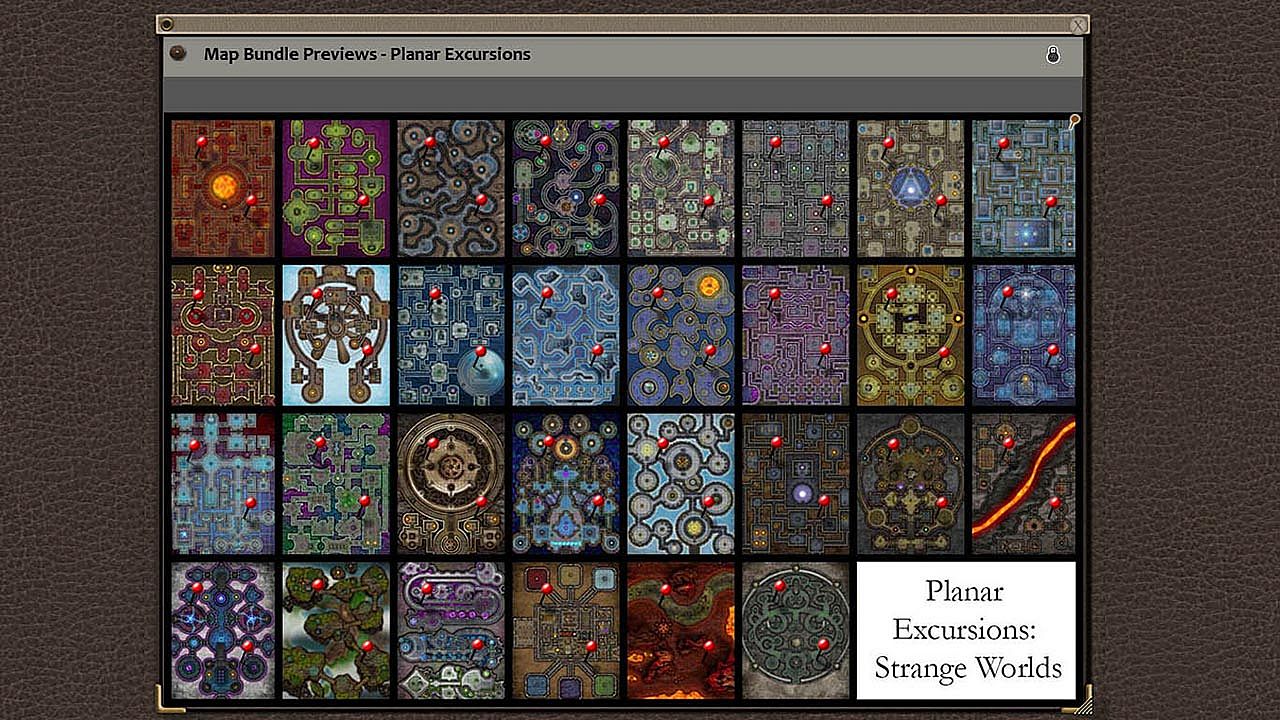Screen dimensions: 1280x720
Task: Select the floating forest islands map
Action: tap(336, 630)
